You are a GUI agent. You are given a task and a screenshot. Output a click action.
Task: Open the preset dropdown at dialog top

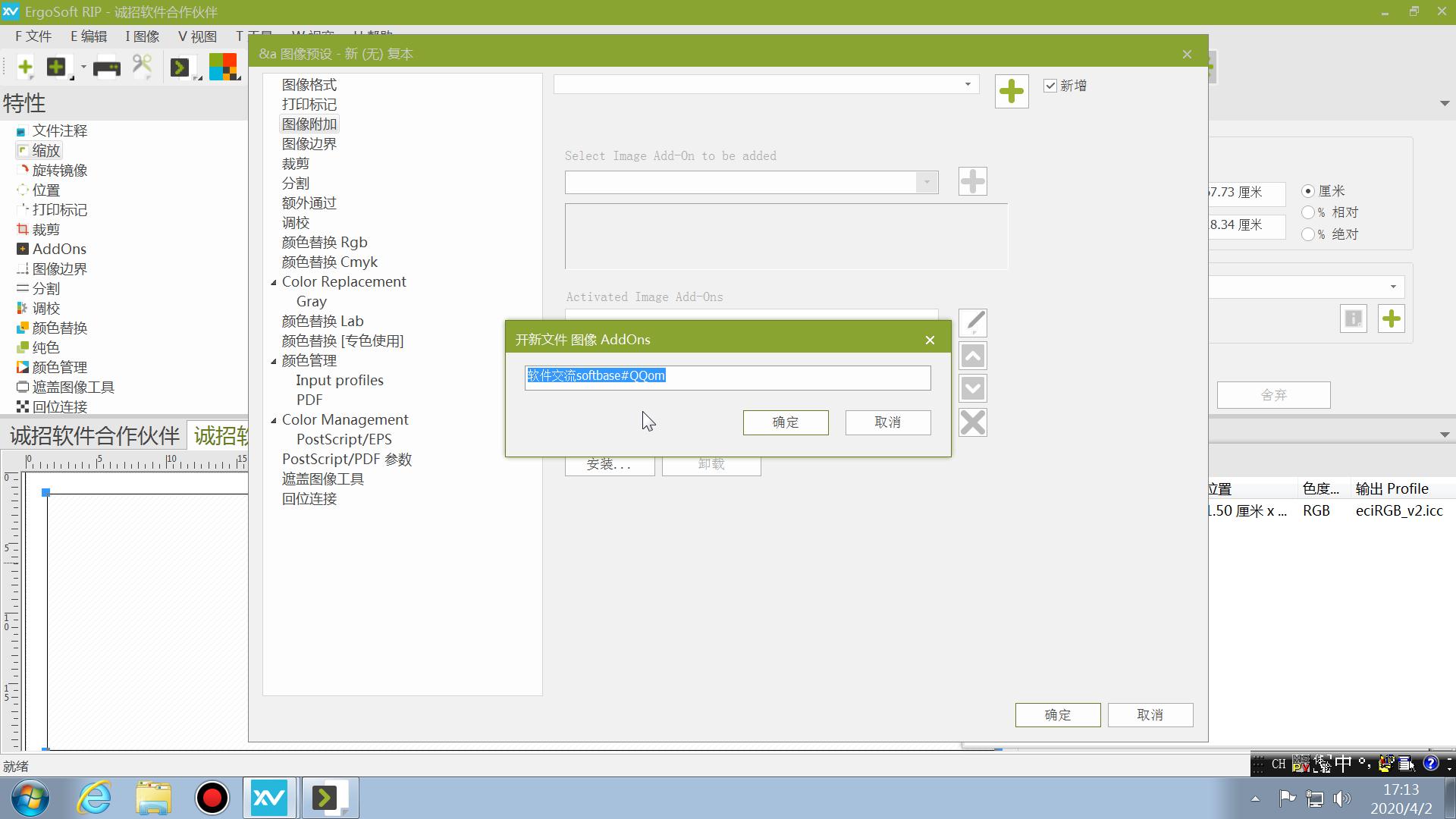tap(967, 84)
